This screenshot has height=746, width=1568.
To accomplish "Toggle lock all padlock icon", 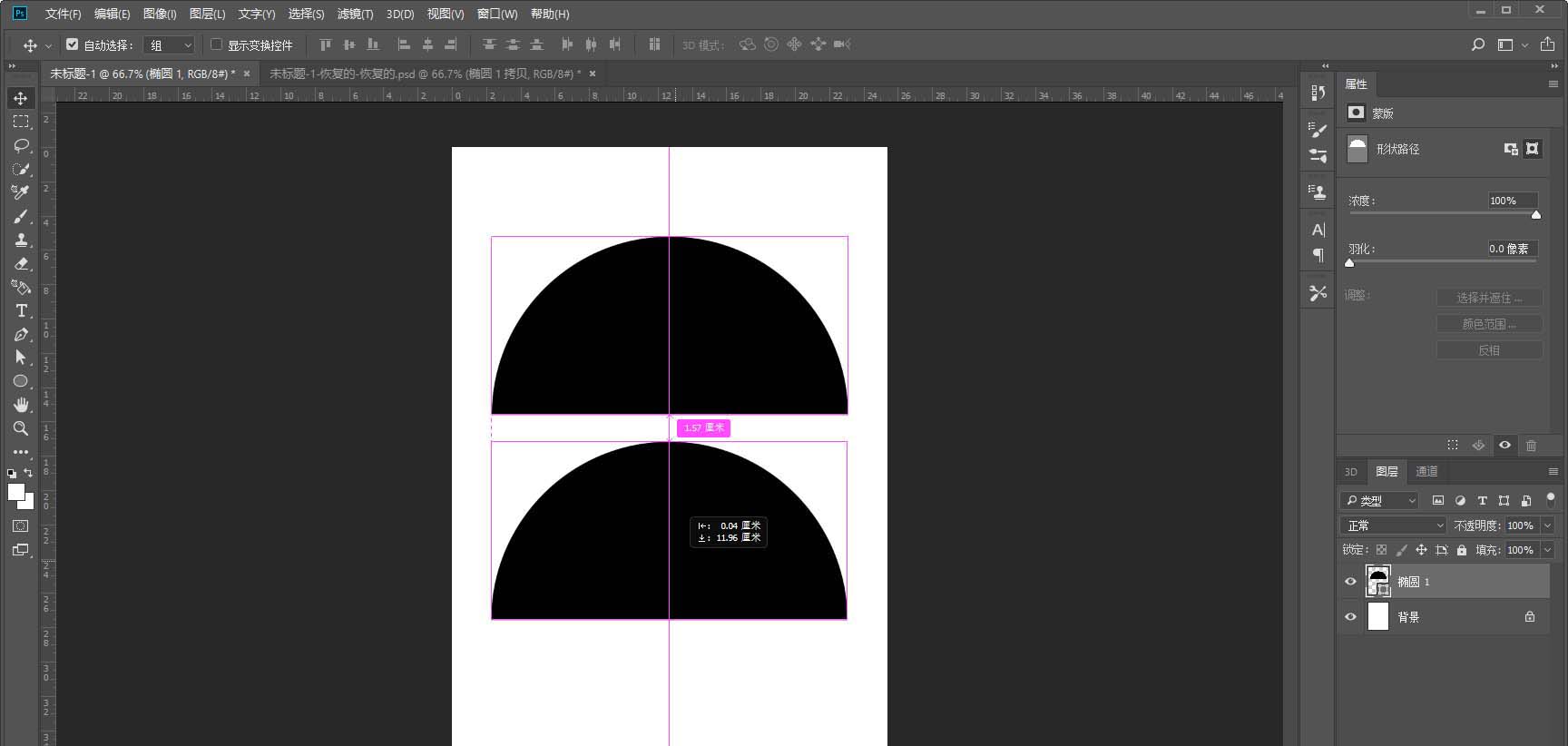I will pyautogui.click(x=1461, y=550).
